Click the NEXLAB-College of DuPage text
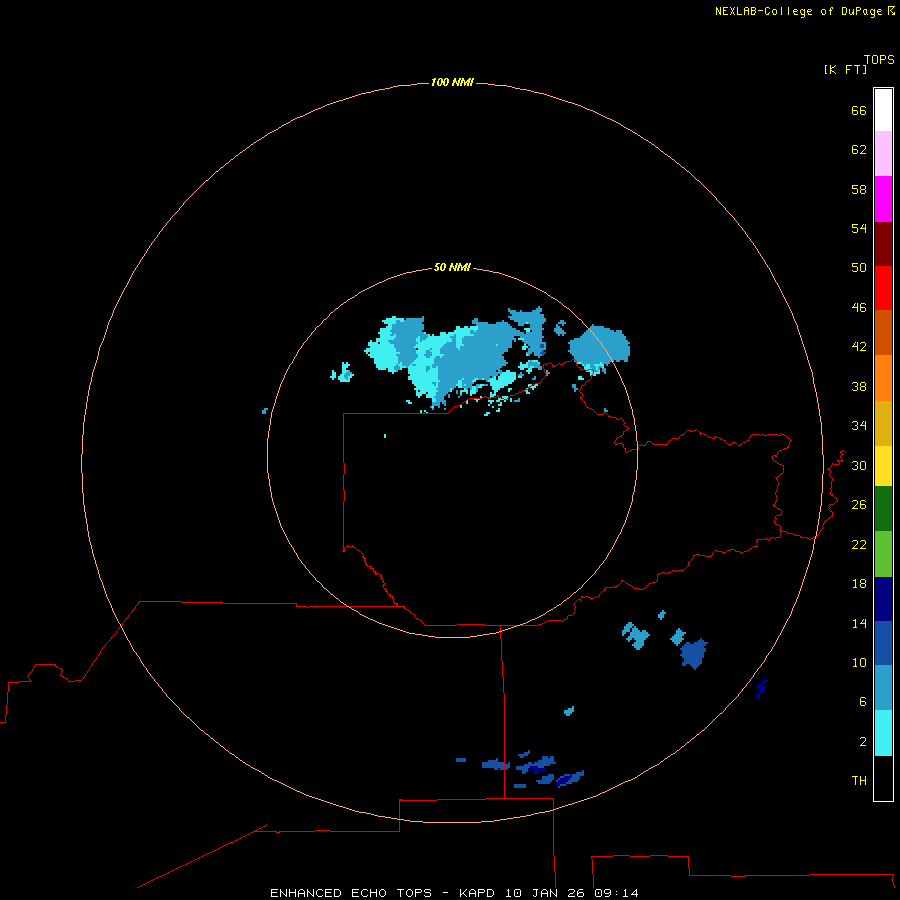This screenshot has width=900, height=900. [x=798, y=11]
